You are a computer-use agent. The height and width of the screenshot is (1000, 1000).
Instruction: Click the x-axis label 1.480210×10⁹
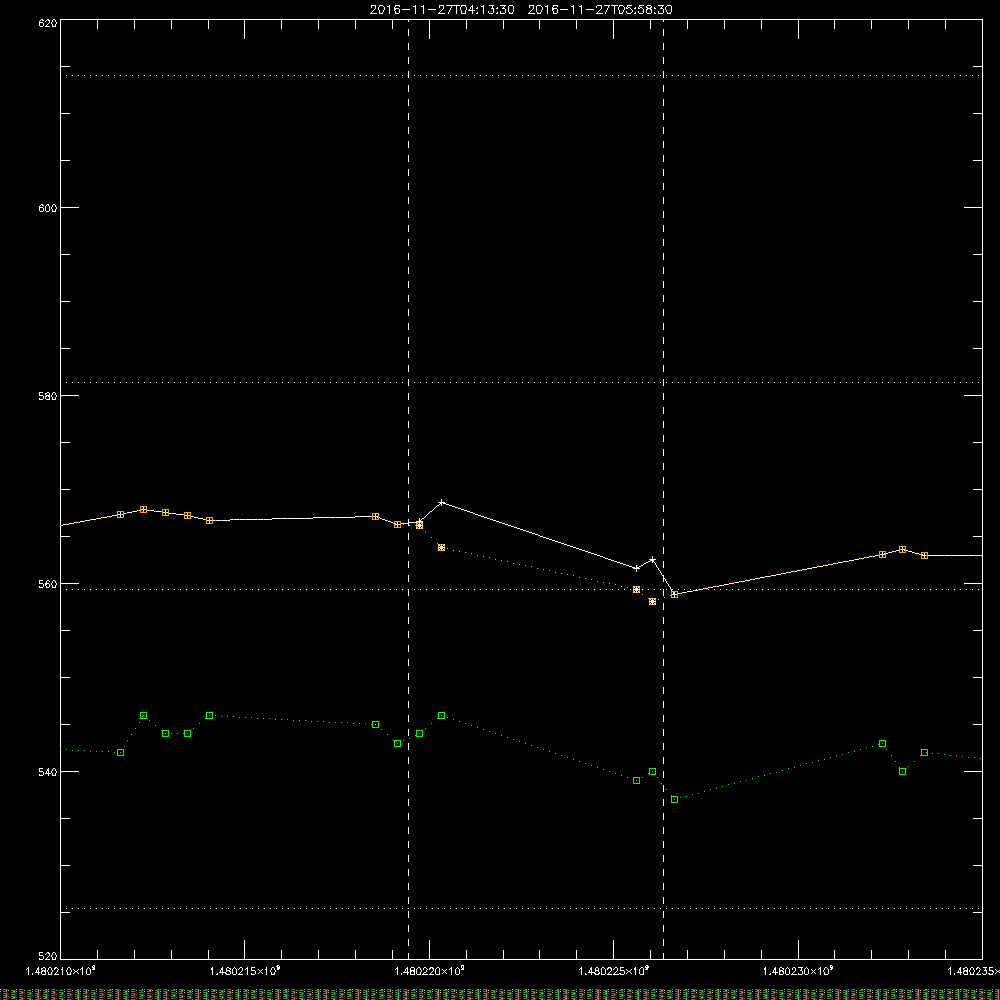tap(61, 971)
